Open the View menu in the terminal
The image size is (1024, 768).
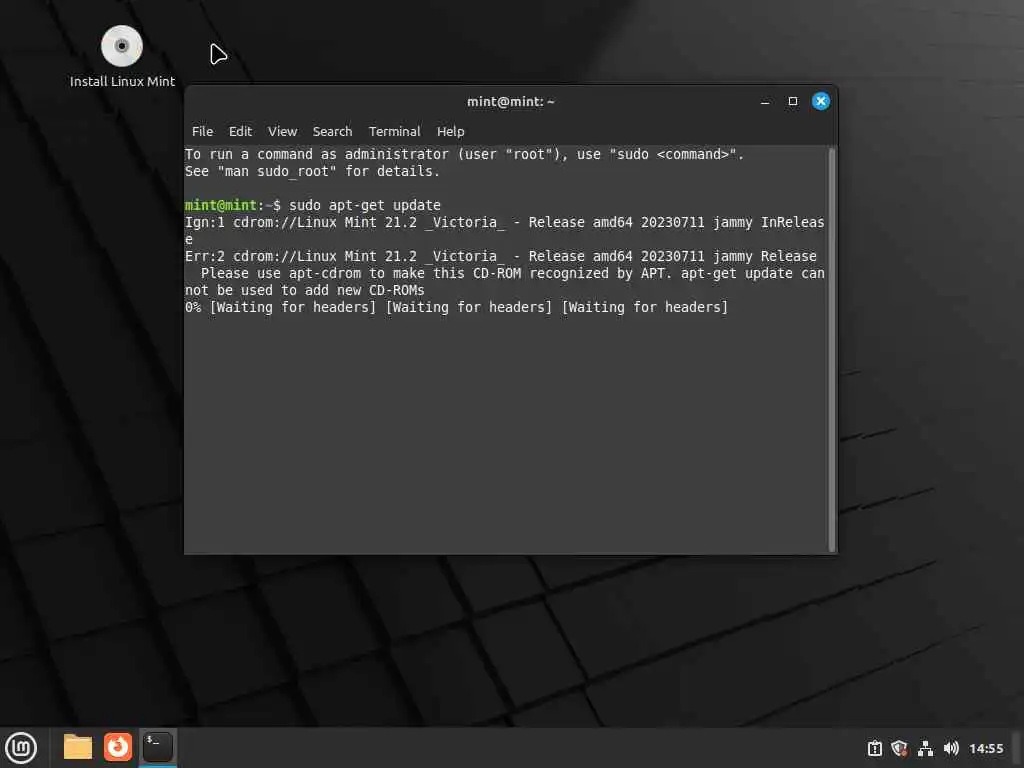click(x=282, y=131)
